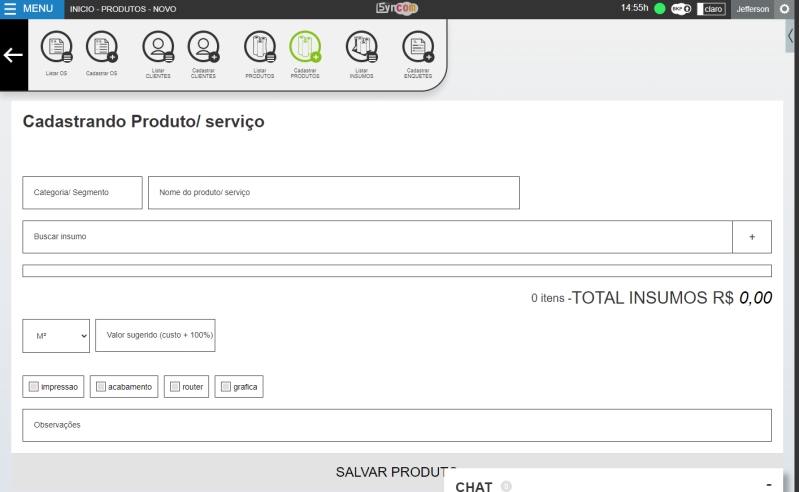Viewport: 799px width, 492px height.
Task: Open Listar Clientes icon
Action: [157, 49]
